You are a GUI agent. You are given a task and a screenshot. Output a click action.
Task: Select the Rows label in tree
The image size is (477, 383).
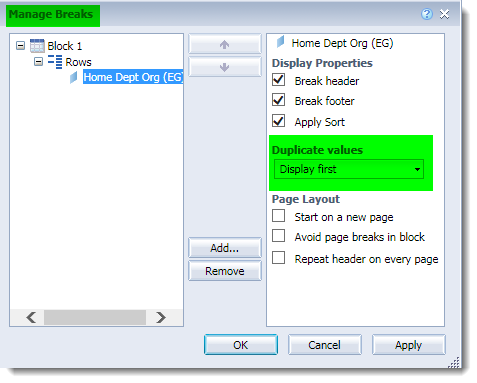[78, 62]
